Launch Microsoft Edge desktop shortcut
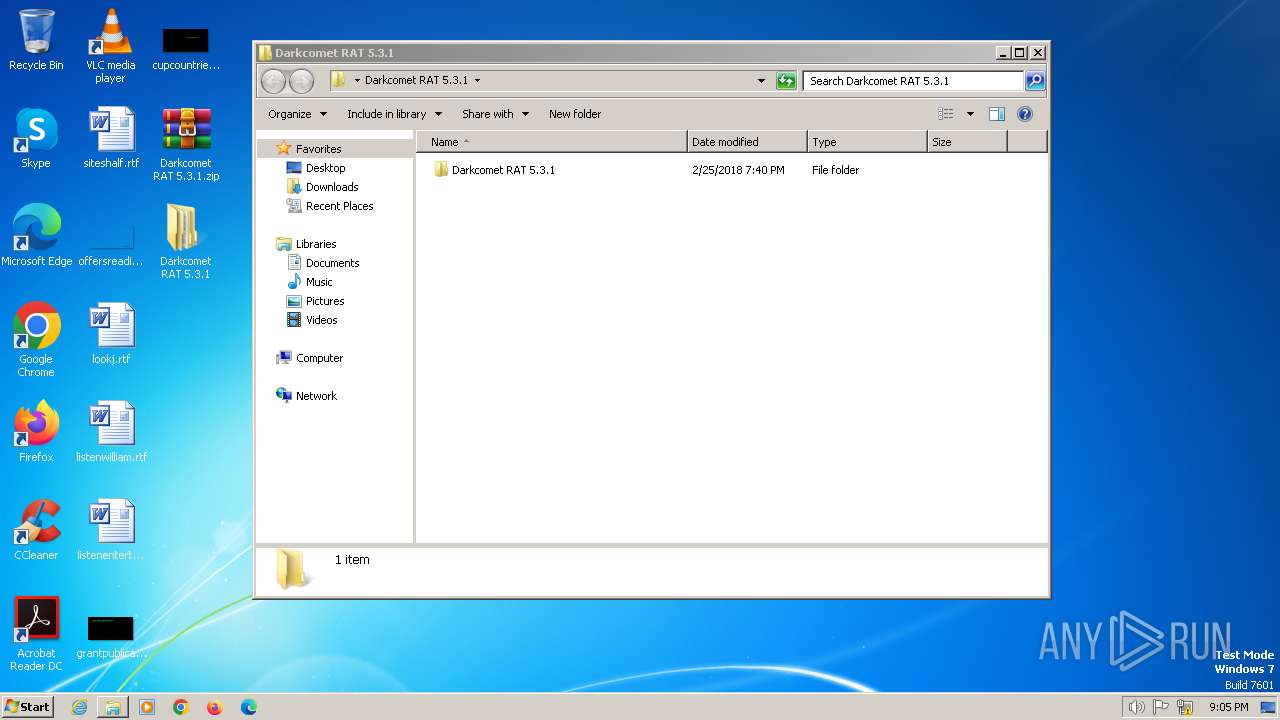 (36, 236)
